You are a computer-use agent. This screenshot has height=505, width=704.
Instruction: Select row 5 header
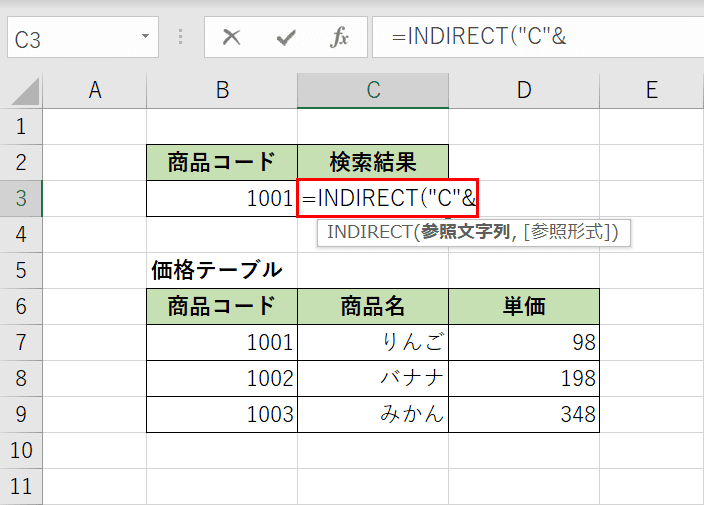click(21, 270)
